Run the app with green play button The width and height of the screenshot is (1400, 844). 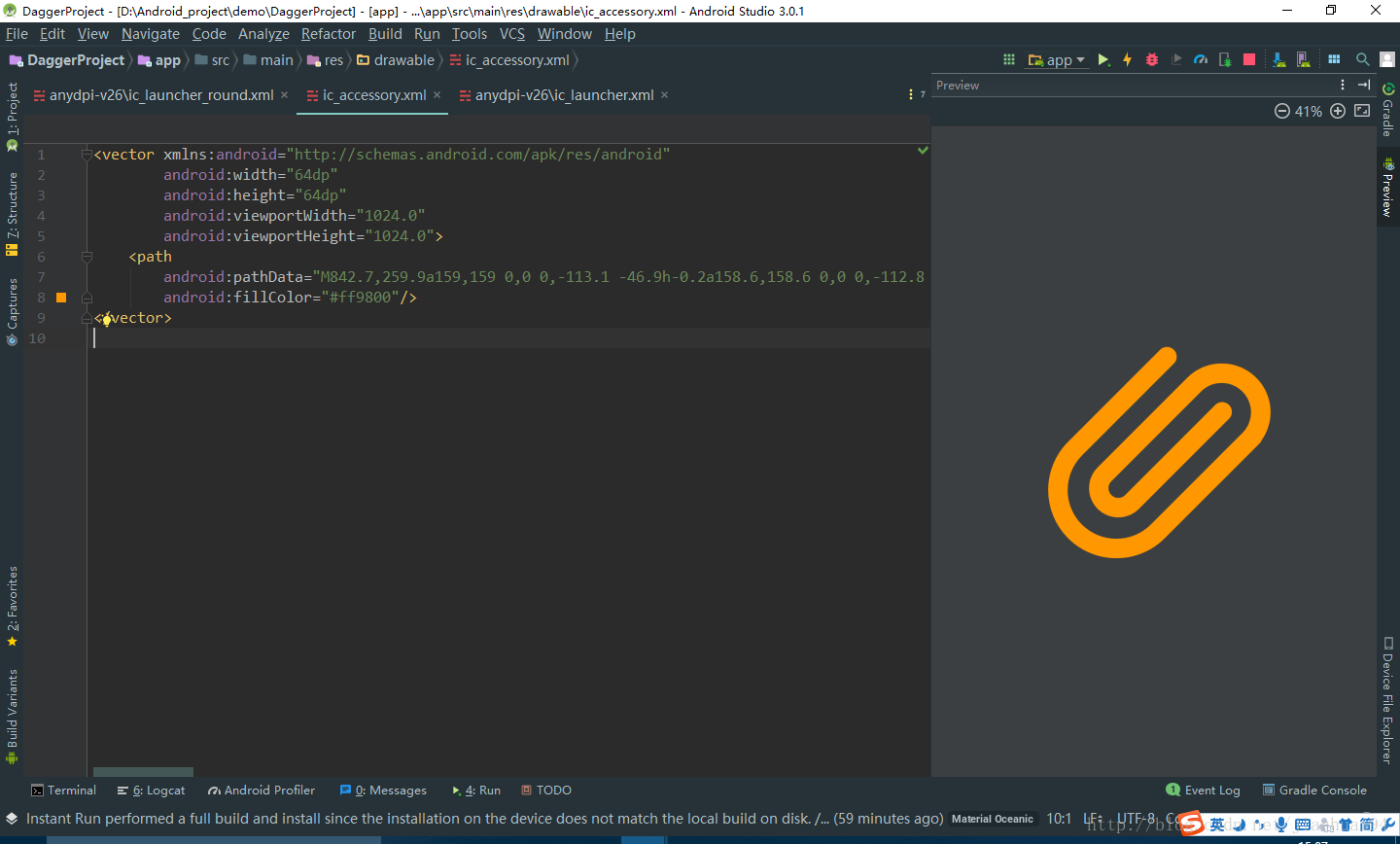click(1103, 59)
